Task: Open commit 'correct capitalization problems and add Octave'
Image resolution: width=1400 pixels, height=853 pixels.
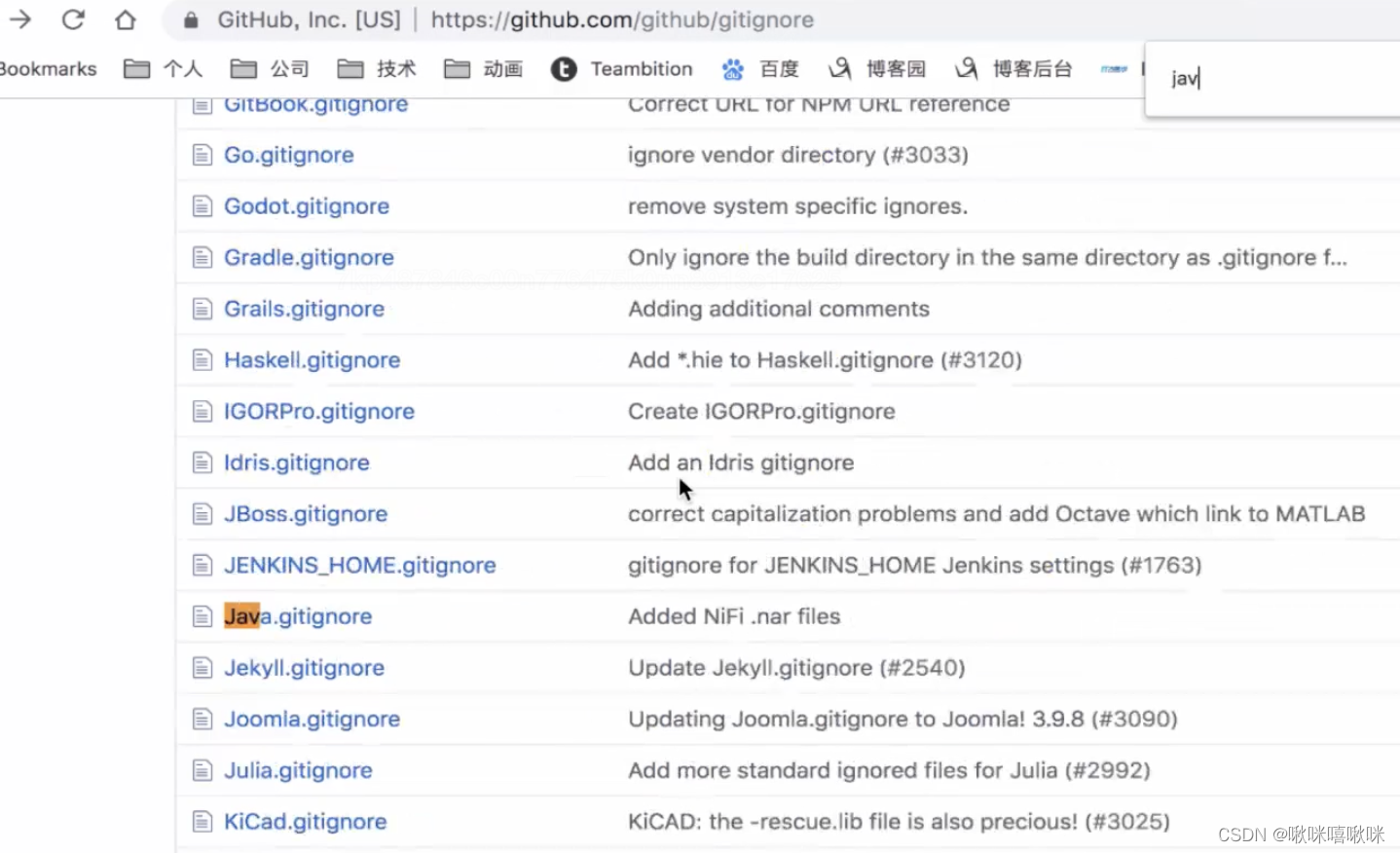Action: tap(997, 514)
